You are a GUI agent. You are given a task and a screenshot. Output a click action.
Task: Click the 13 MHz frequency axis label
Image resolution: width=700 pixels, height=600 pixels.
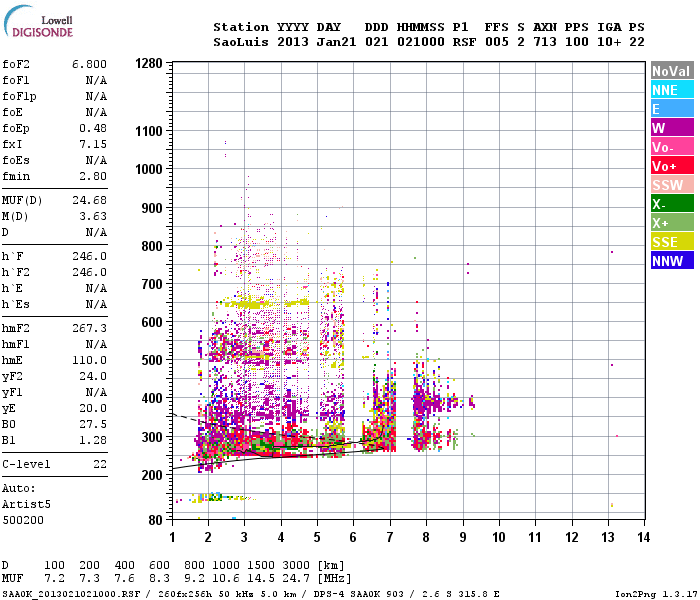click(608, 537)
